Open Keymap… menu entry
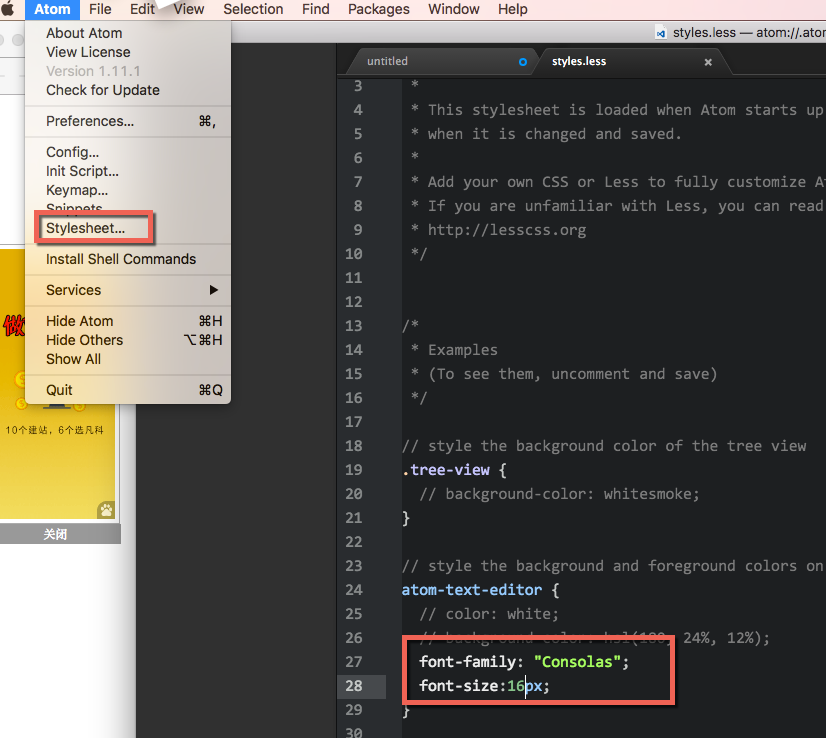 [x=128, y=190]
